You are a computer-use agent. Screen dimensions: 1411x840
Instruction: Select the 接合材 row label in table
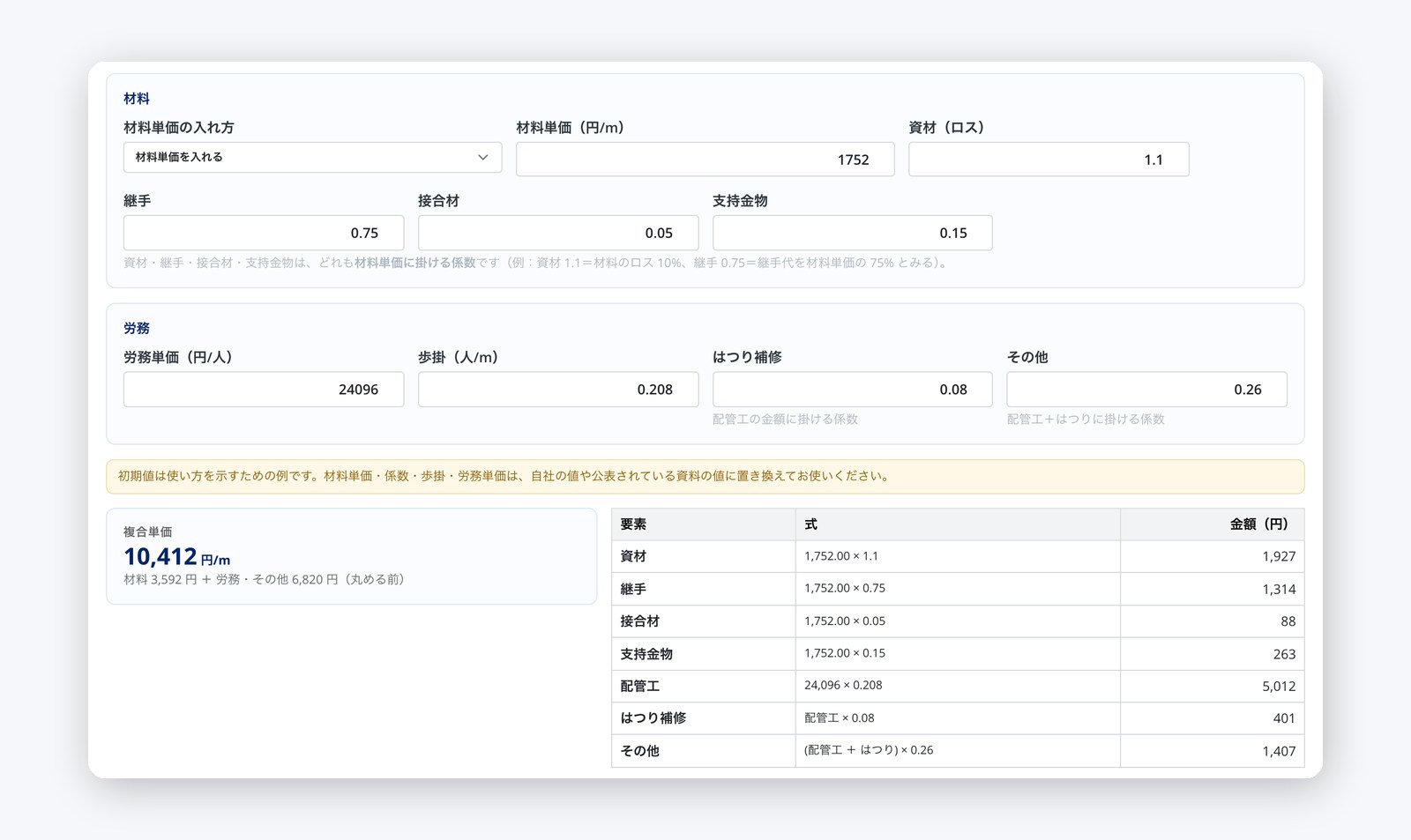(703, 621)
